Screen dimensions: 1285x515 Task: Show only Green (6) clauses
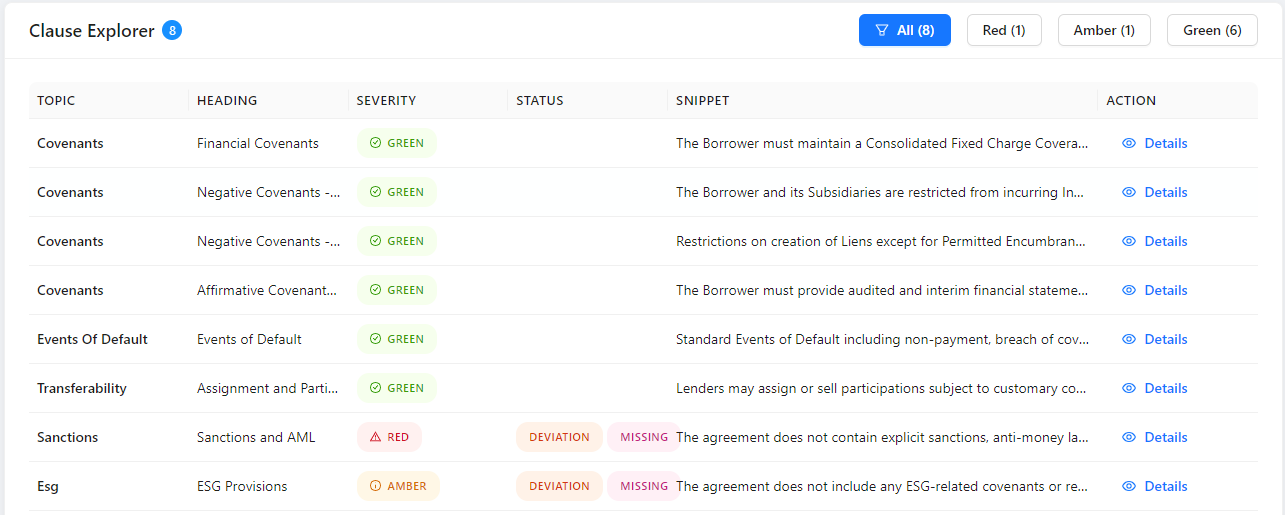pyautogui.click(x=1212, y=30)
